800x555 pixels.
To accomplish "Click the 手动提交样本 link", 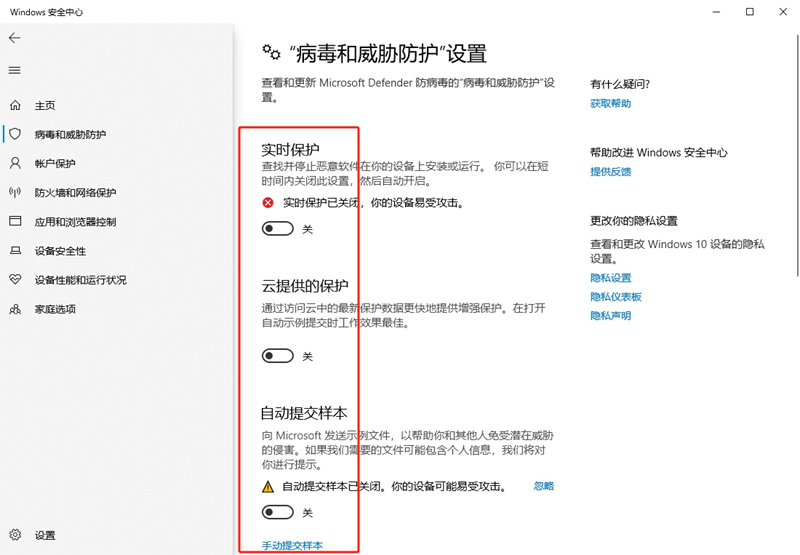I will tap(292, 545).
